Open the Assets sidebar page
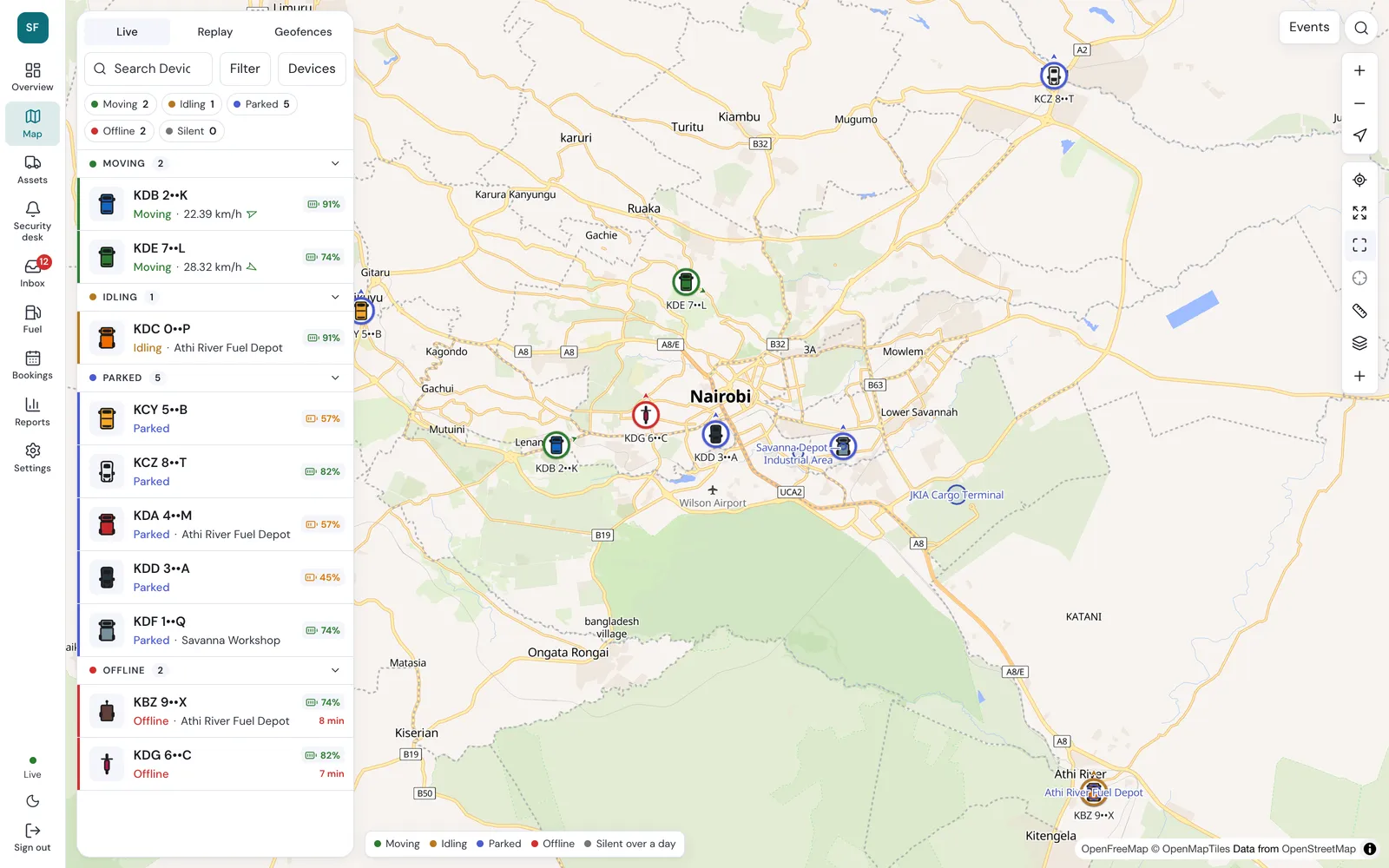 32,169
